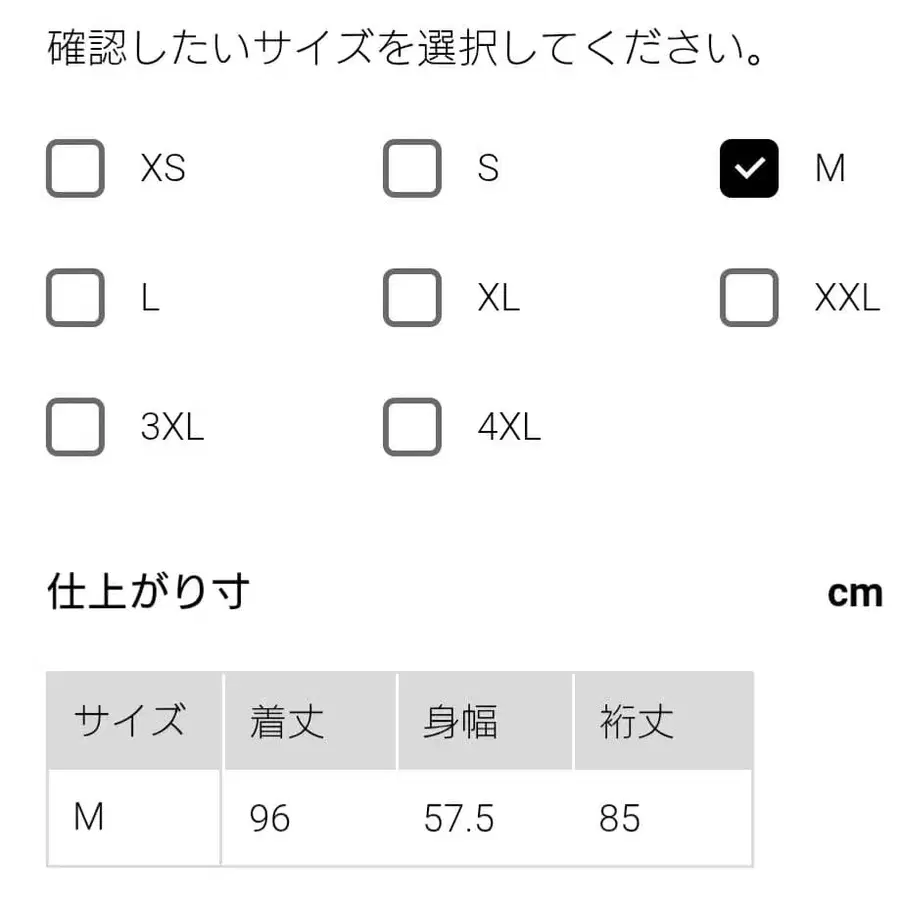The width and height of the screenshot is (900, 900).
Task: Uncheck the selected M size
Action: tap(748, 168)
